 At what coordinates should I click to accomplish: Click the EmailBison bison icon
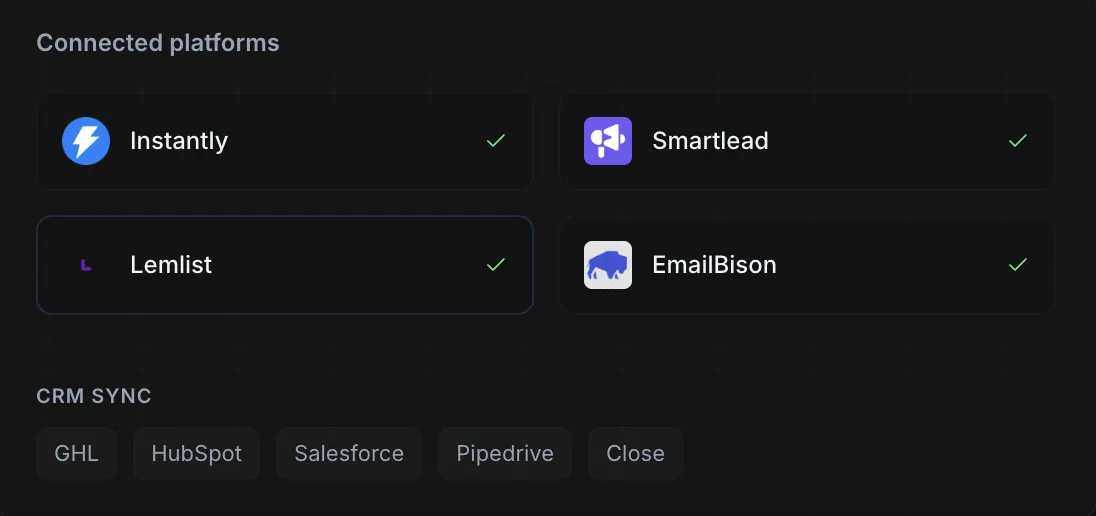(x=608, y=265)
